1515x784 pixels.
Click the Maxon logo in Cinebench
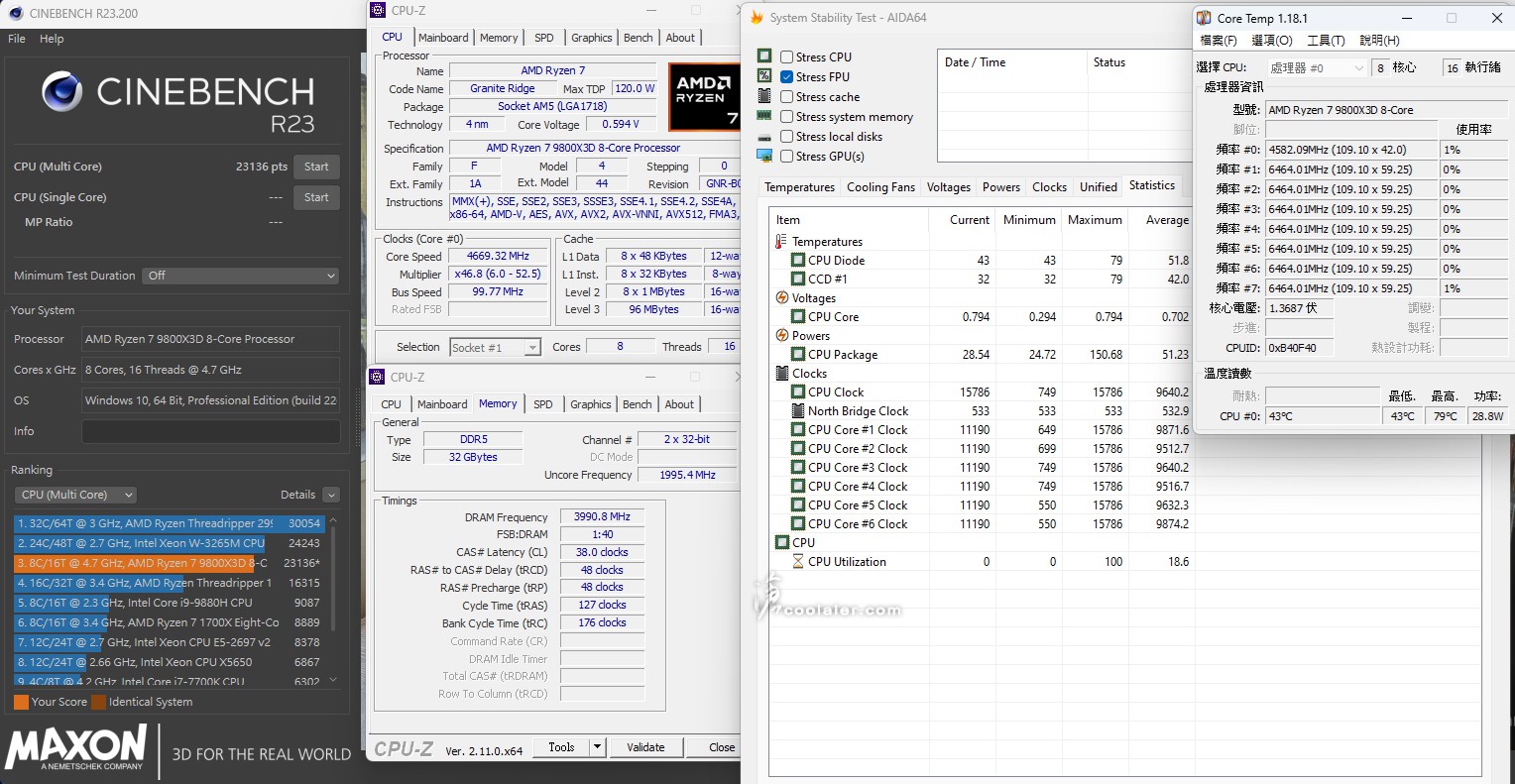(76, 746)
